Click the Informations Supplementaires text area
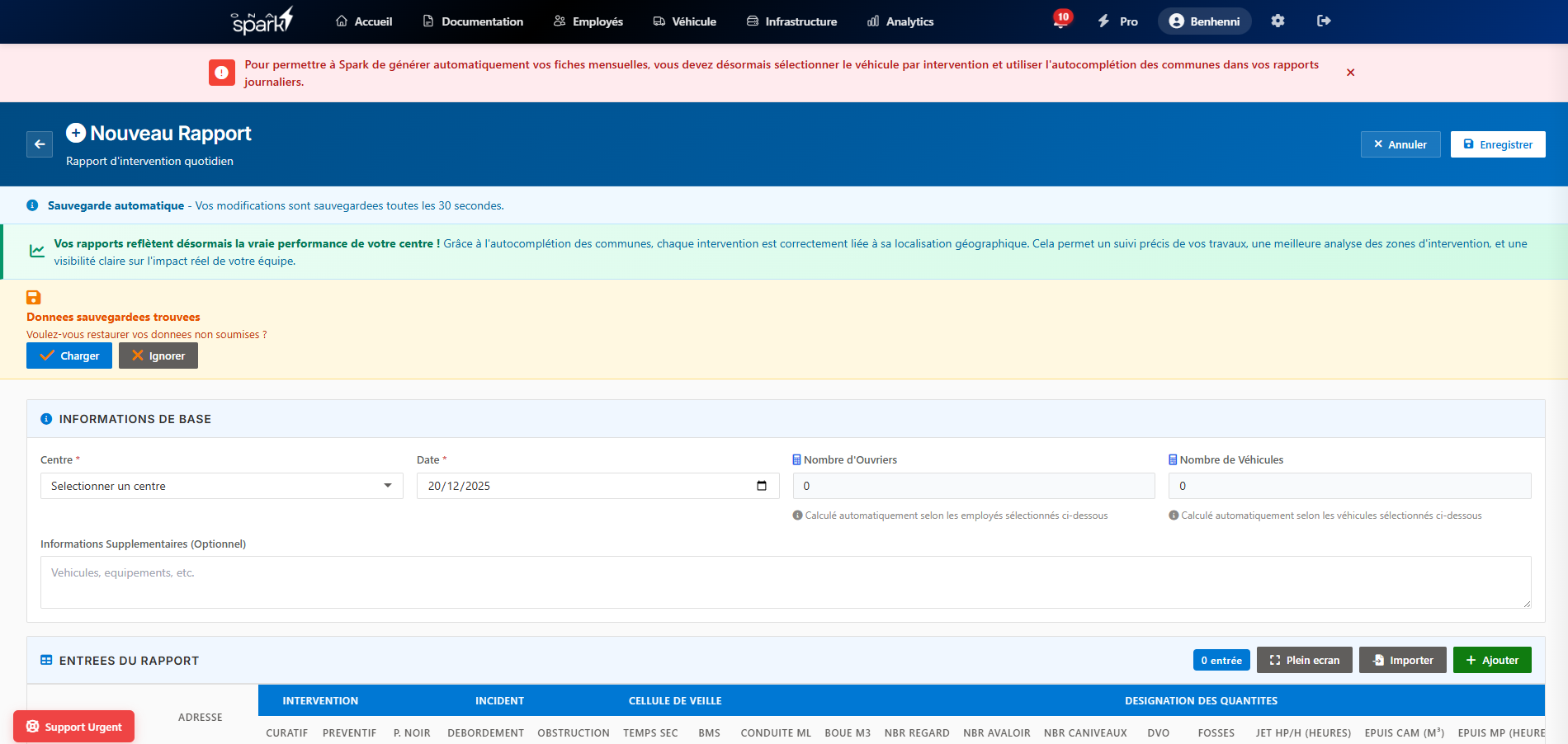 click(785, 582)
